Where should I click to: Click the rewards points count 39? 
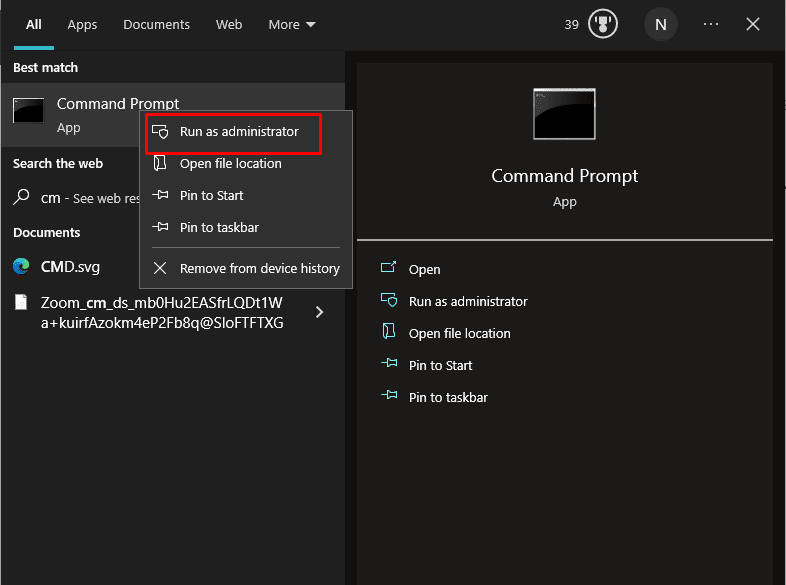pyautogui.click(x=571, y=25)
